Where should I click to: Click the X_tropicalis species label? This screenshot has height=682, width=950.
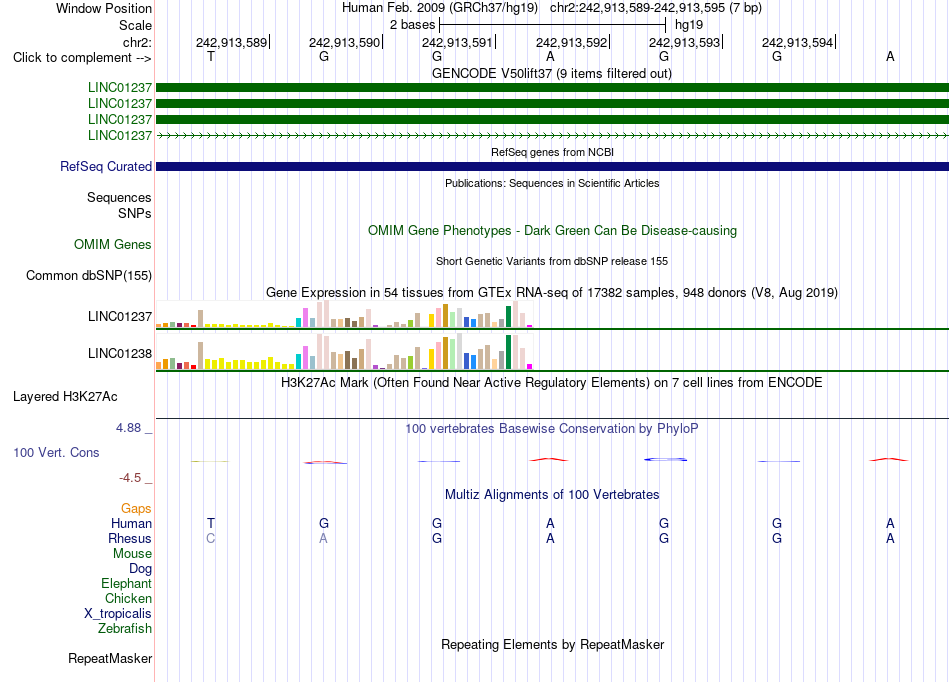click(x=118, y=614)
